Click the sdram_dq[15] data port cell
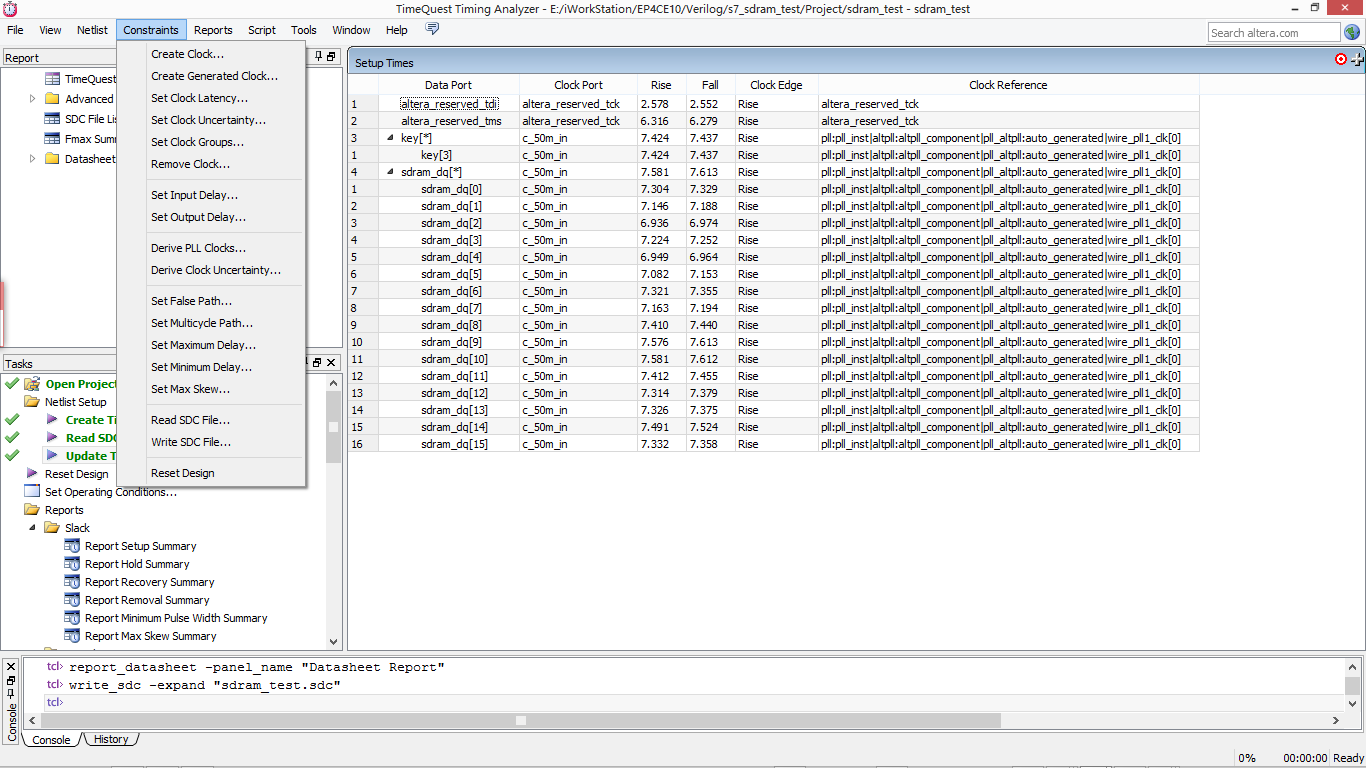 (450, 444)
